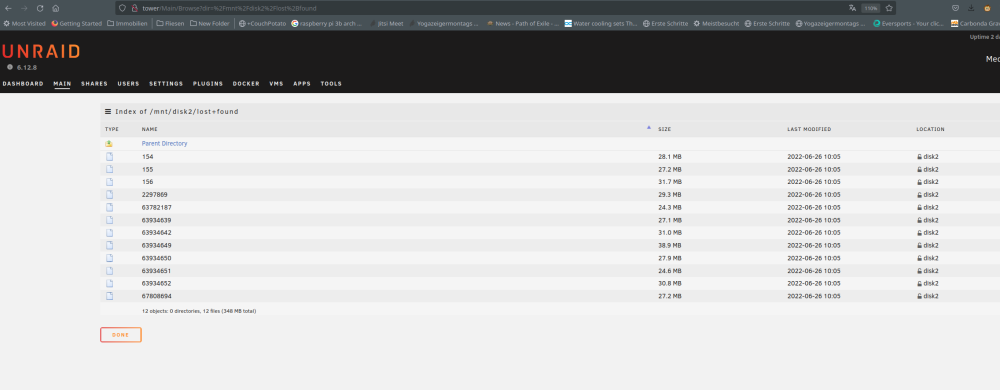1000x390 pixels.
Task: Sort by Name using the ascending arrow
Action: (x=649, y=127)
